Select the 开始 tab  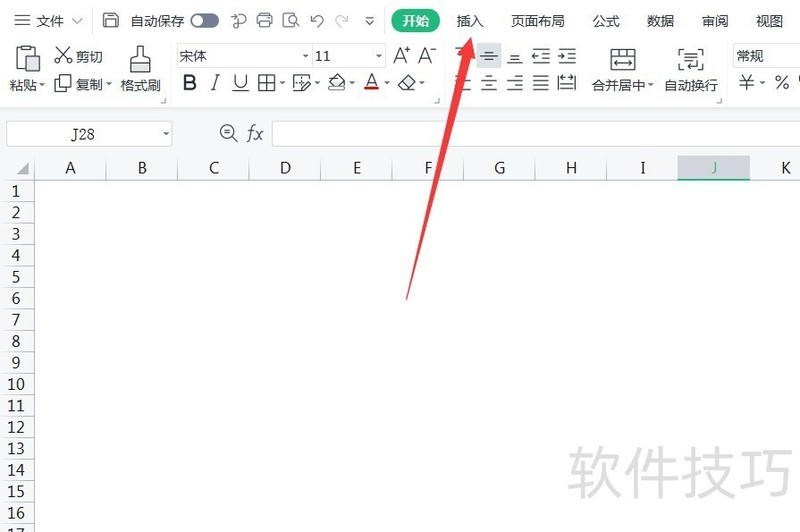pyautogui.click(x=415, y=21)
